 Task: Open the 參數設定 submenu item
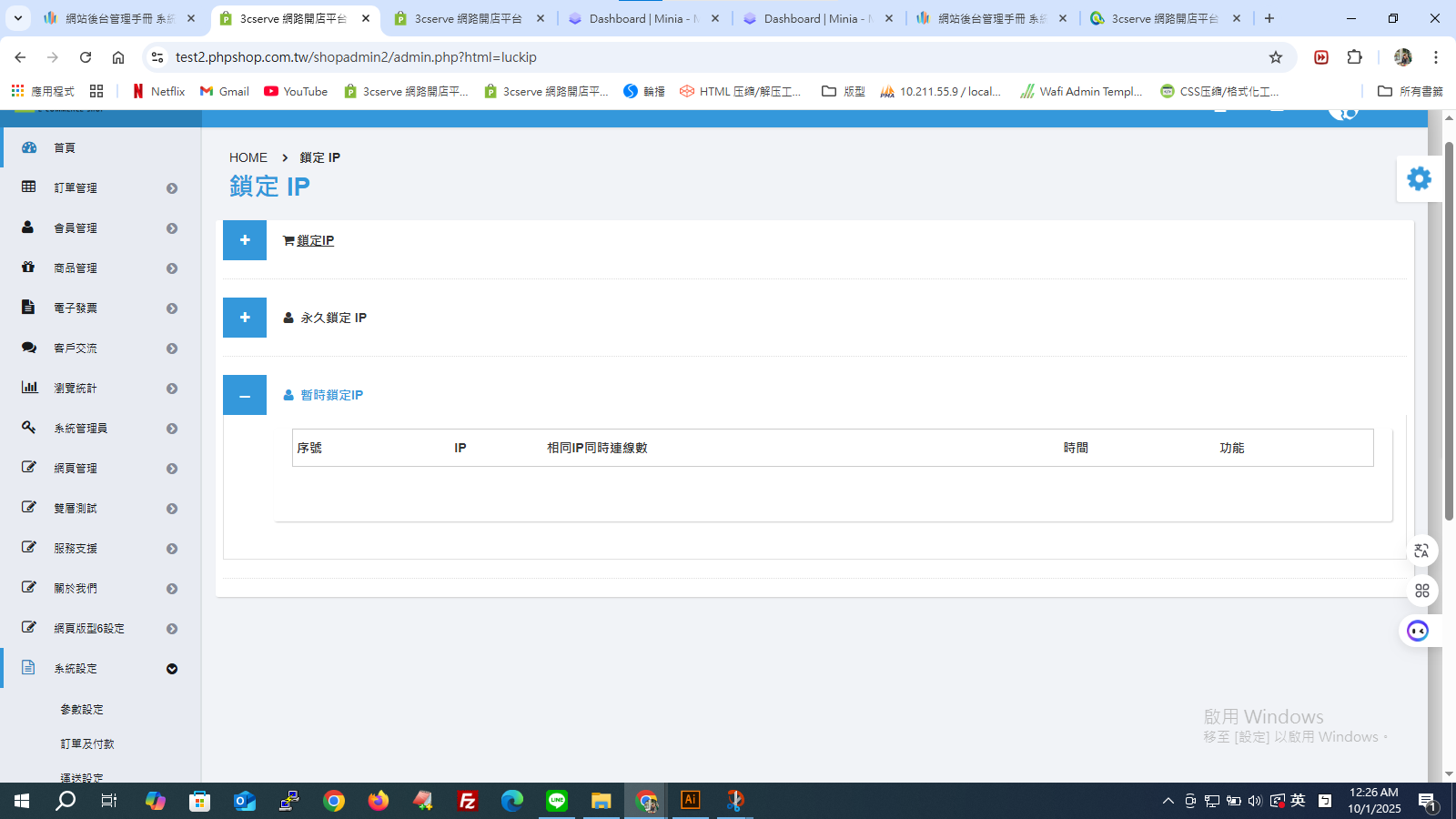[82, 709]
